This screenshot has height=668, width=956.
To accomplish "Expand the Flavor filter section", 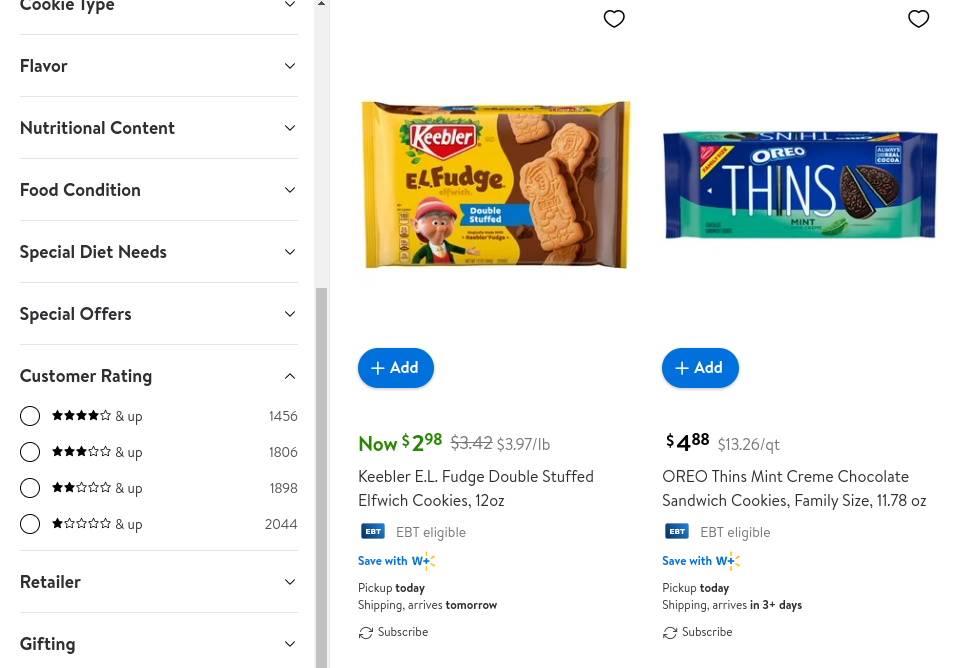I will pos(158,66).
